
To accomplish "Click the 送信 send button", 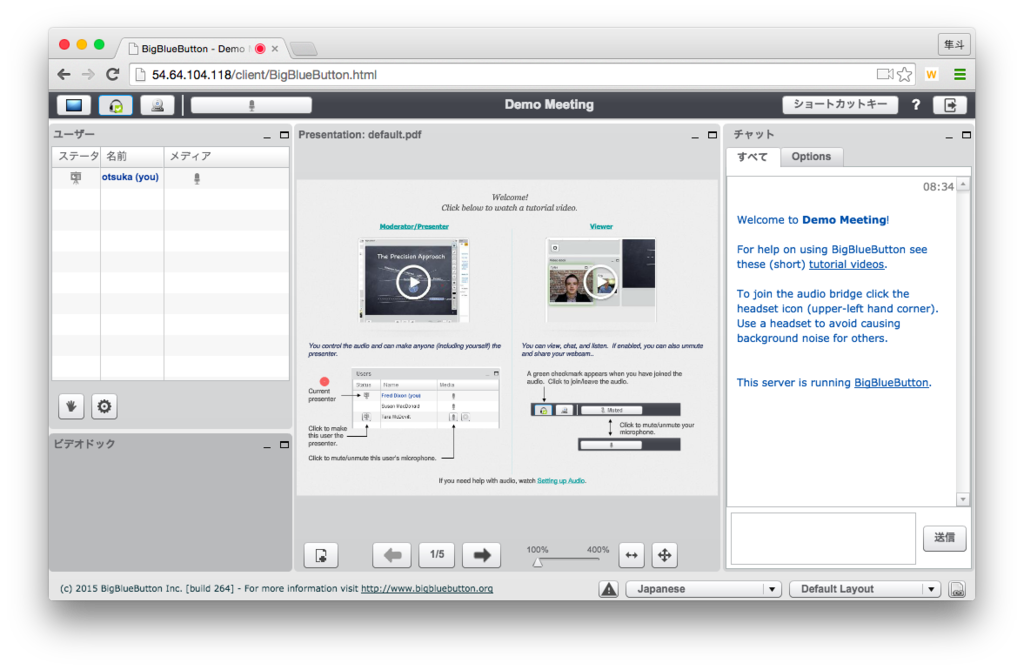I will (944, 537).
